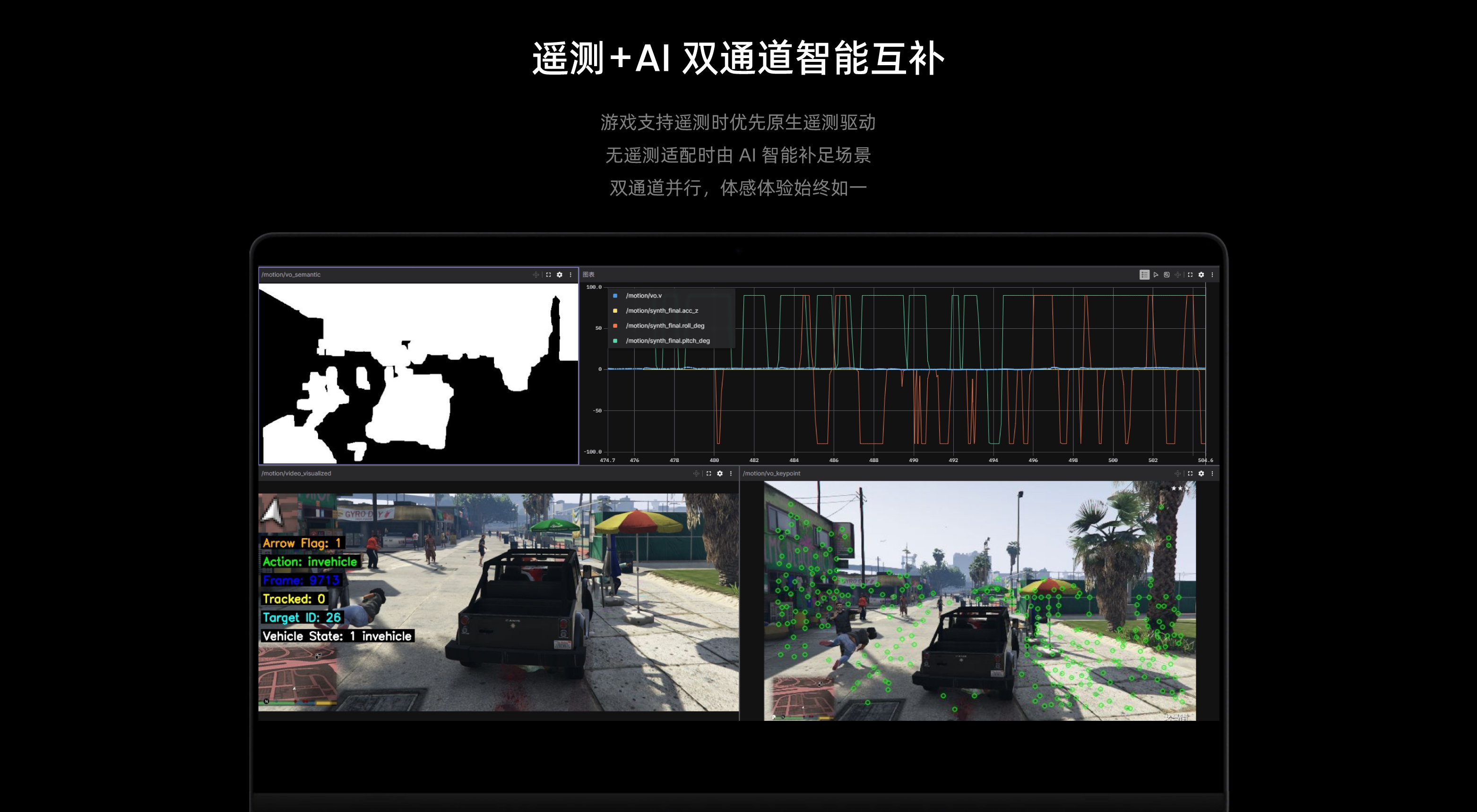Click the /motion/vo_keypoint panel title
The width and height of the screenshot is (1477, 812).
(x=771, y=473)
